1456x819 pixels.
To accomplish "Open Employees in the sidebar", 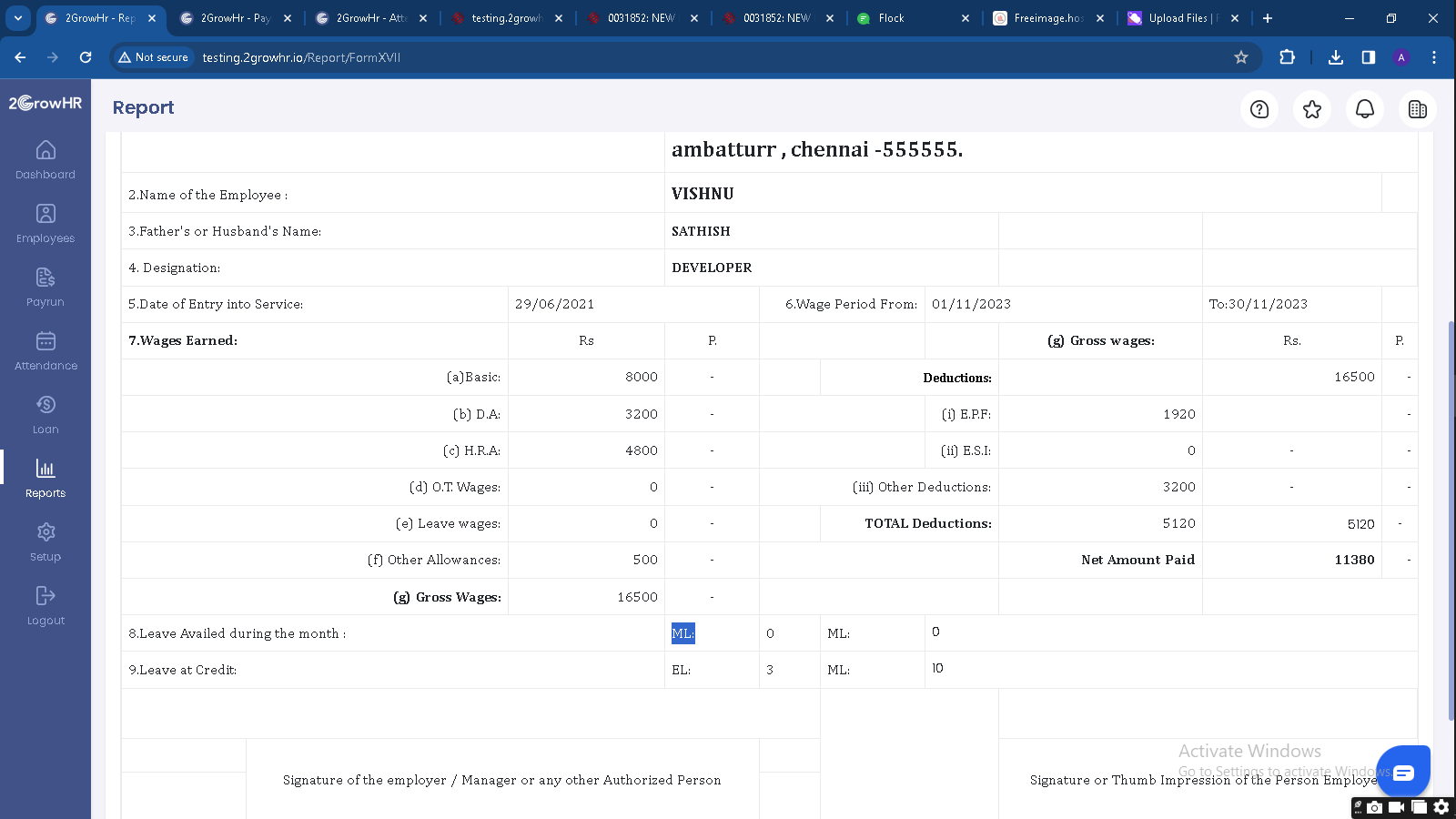I will click(45, 224).
